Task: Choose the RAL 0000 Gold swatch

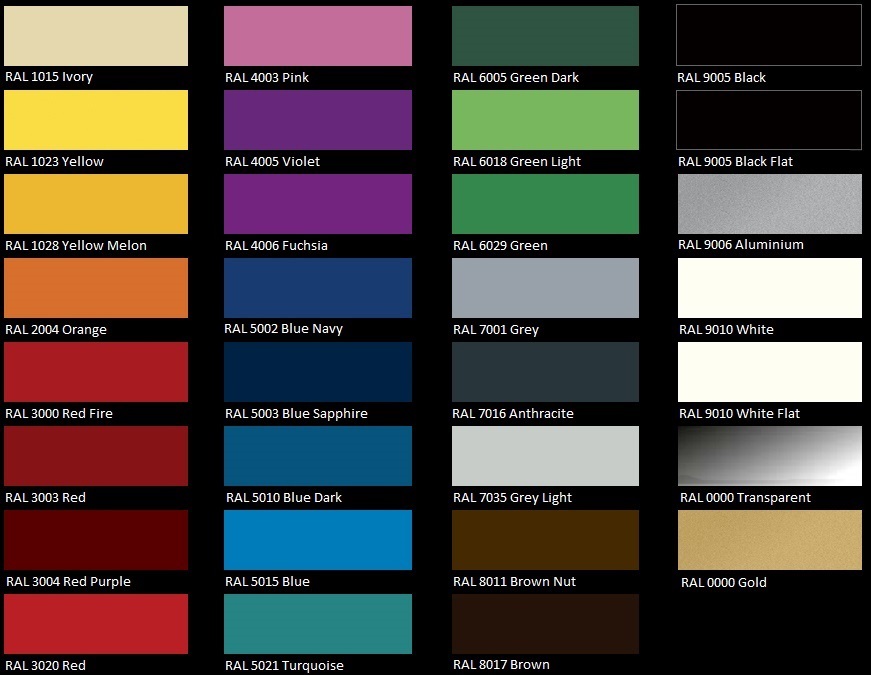Action: tap(769, 540)
